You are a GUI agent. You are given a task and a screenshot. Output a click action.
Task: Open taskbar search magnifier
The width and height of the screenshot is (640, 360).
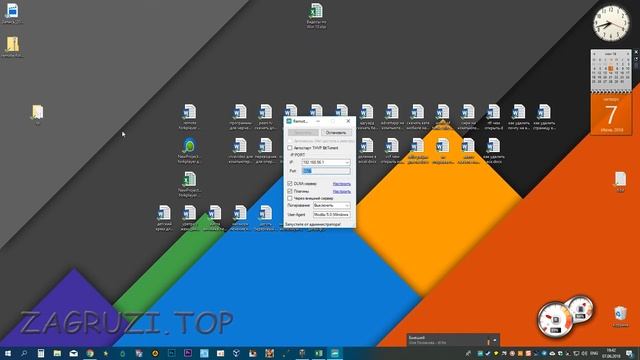point(24,353)
